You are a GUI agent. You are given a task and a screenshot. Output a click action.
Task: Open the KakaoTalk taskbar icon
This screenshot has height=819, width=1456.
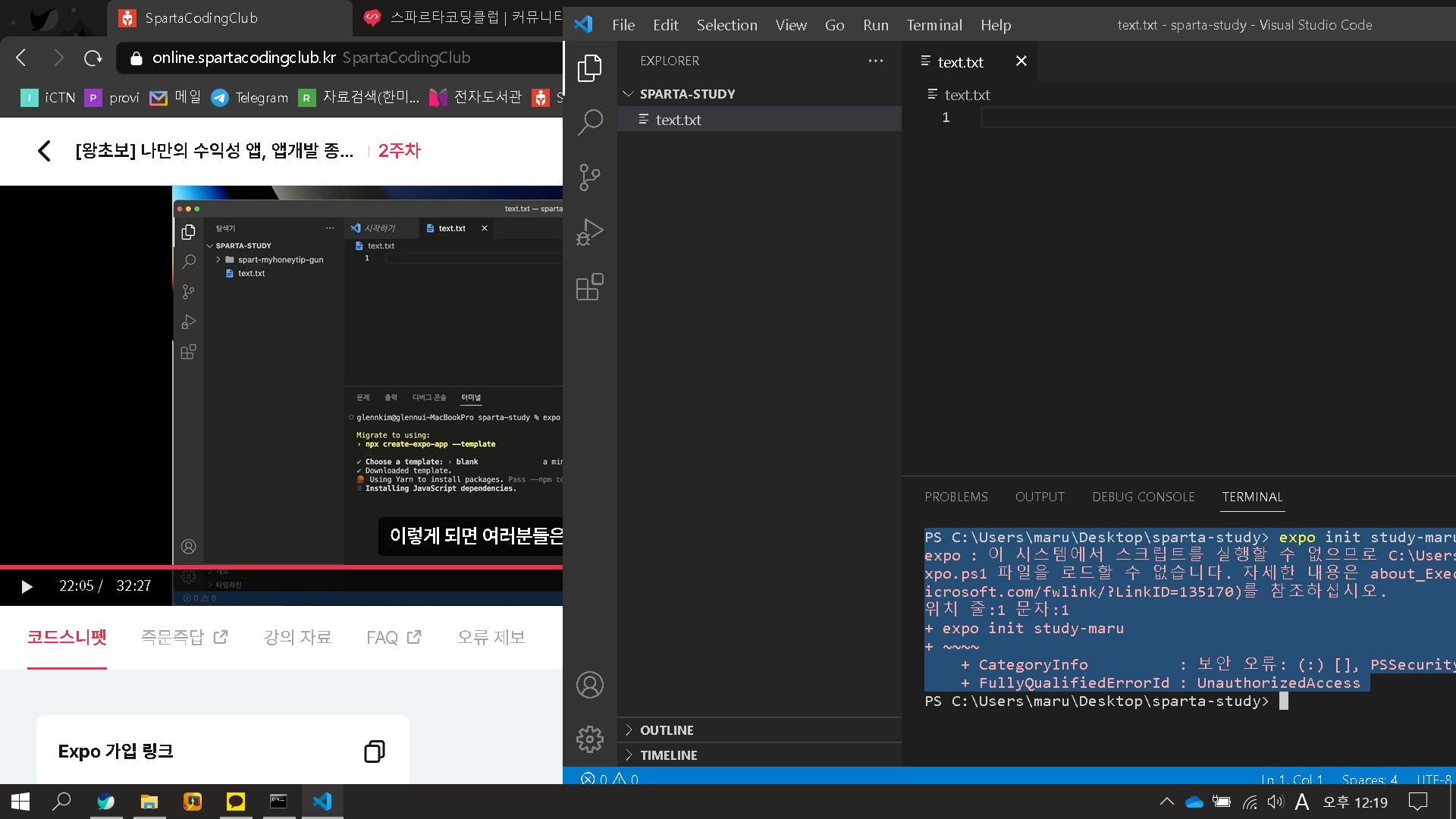click(236, 802)
